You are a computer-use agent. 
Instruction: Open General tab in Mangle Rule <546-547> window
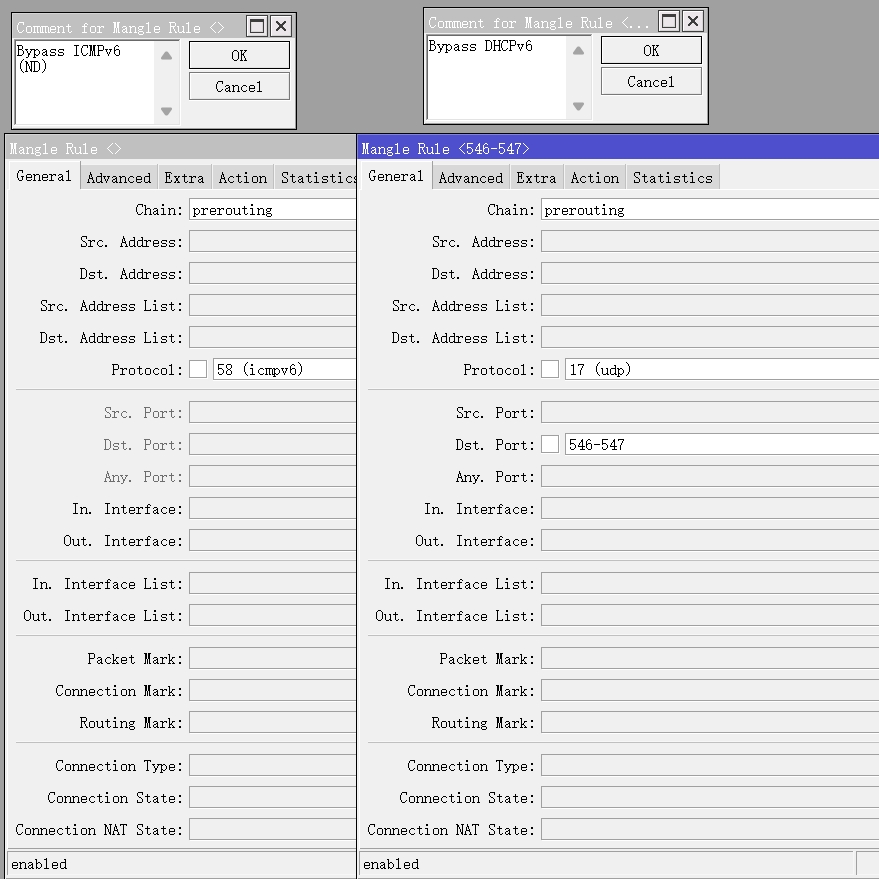tap(396, 177)
